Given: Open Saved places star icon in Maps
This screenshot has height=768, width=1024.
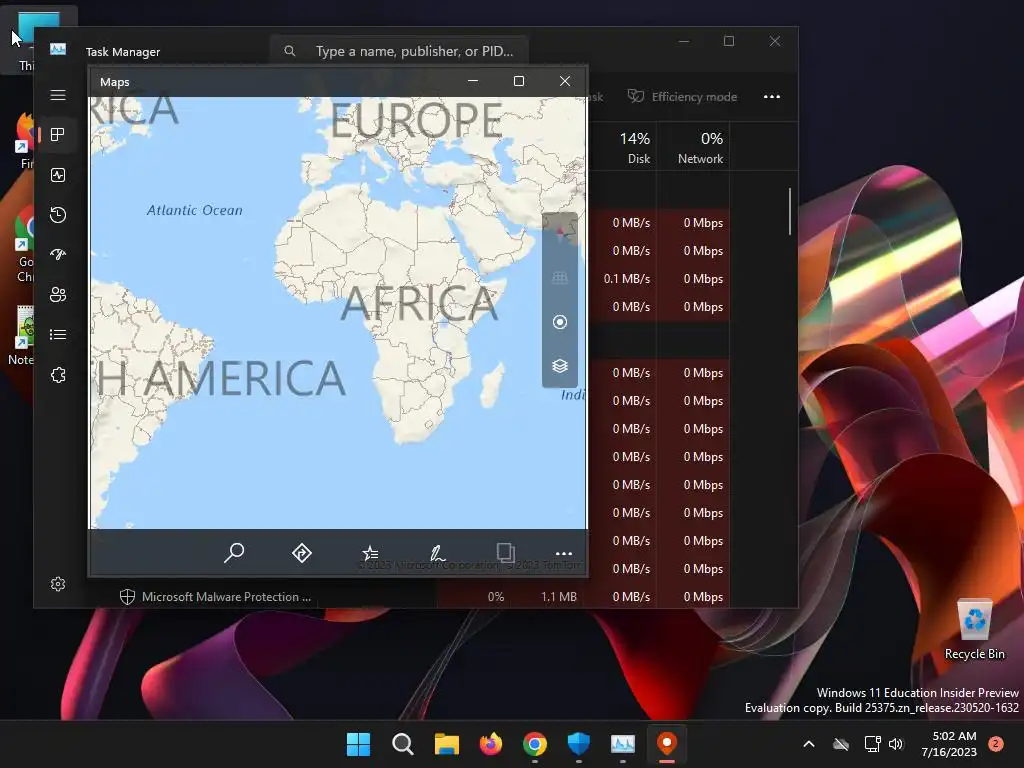Looking at the screenshot, I should pyautogui.click(x=370, y=553).
